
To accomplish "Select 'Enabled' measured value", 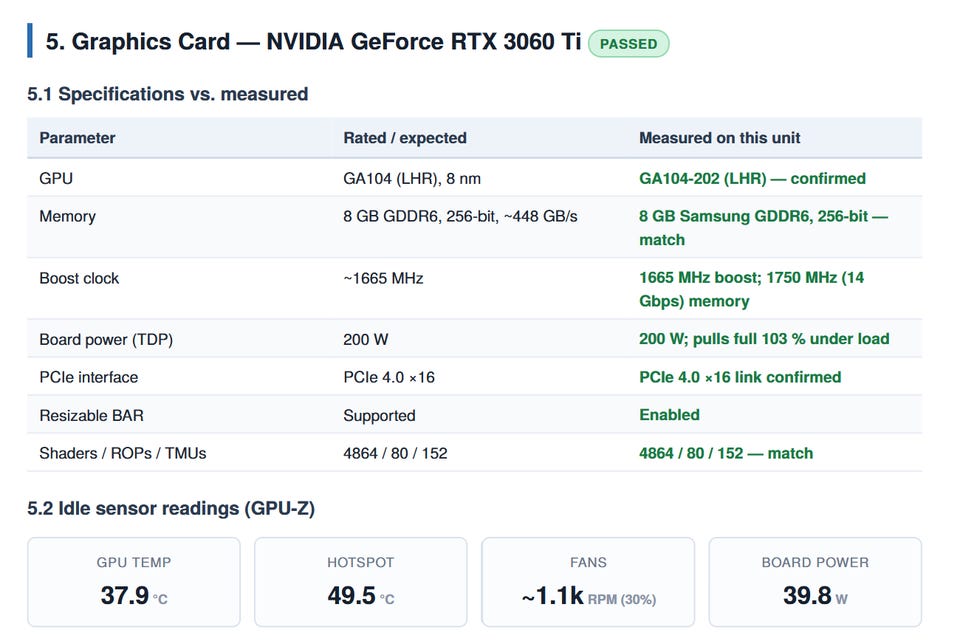I will click(669, 414).
